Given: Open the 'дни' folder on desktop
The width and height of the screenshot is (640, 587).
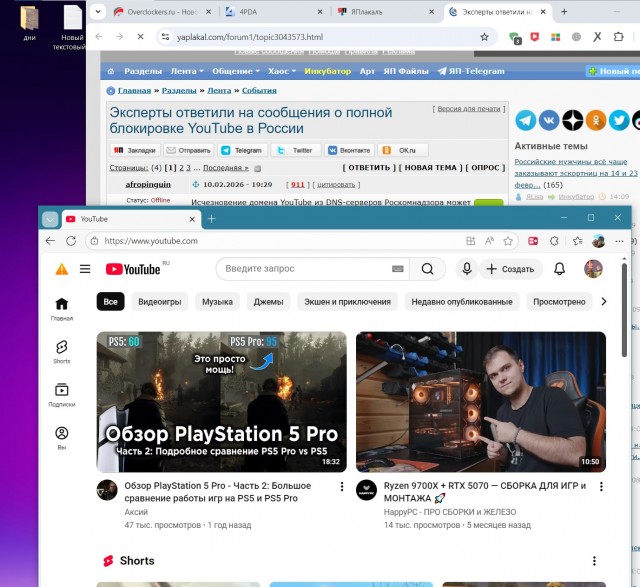Looking at the screenshot, I should point(29,23).
